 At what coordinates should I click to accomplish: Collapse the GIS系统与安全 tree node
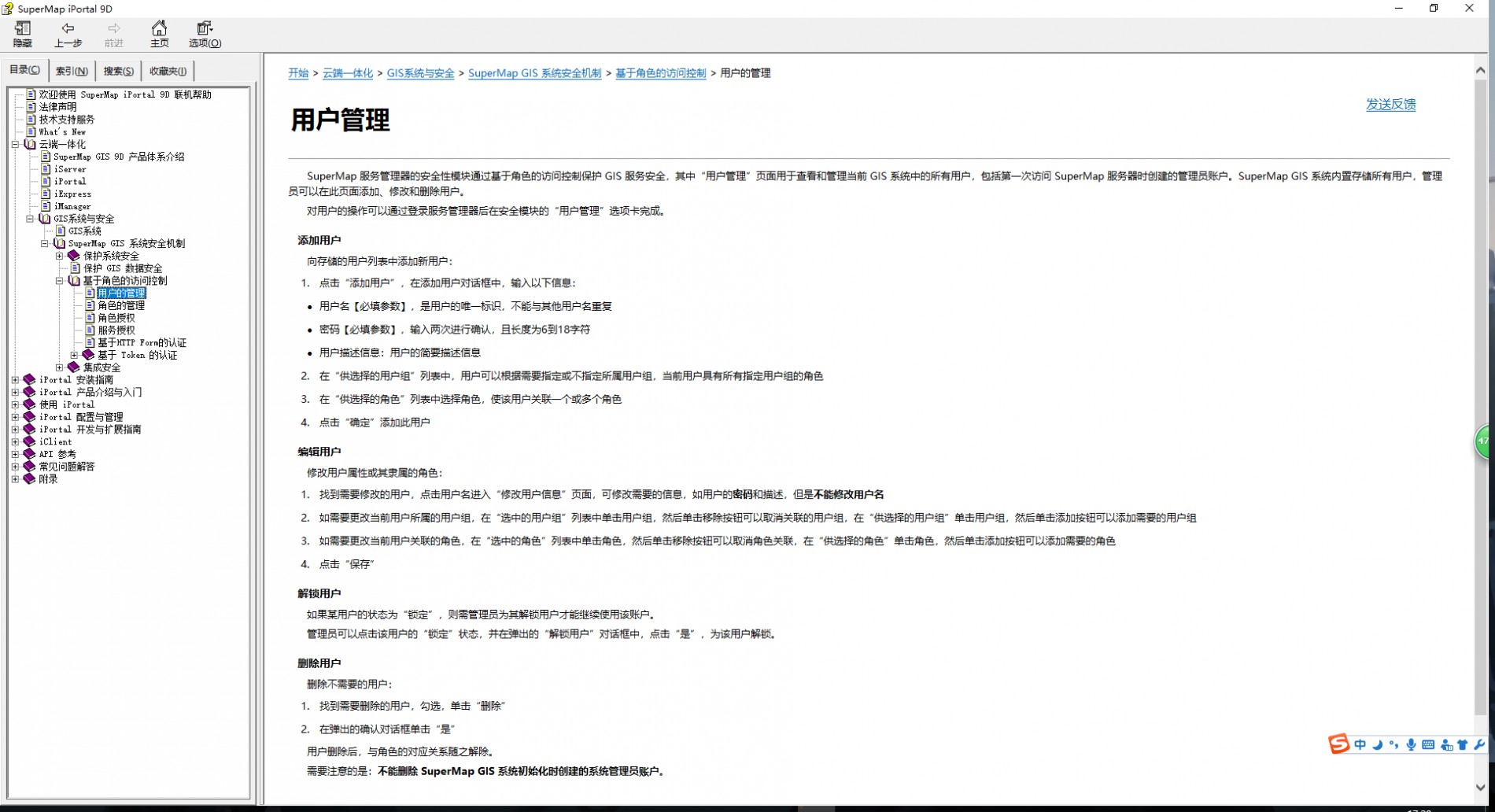coord(30,219)
